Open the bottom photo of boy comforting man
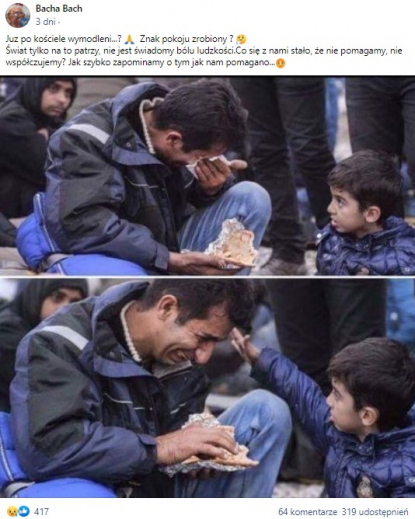415x519 pixels. (207, 388)
